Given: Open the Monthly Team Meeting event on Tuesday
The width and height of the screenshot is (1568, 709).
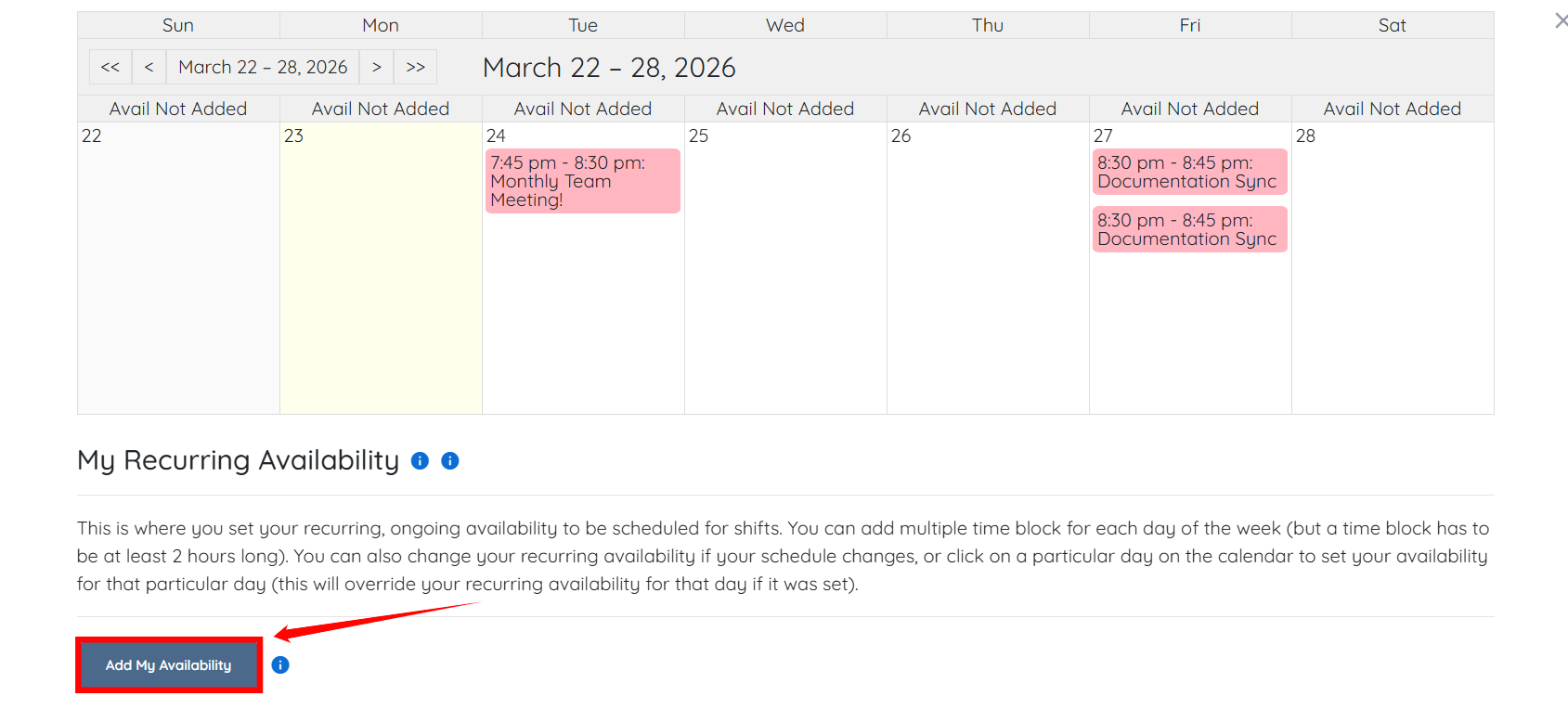Looking at the screenshot, I should point(582,181).
